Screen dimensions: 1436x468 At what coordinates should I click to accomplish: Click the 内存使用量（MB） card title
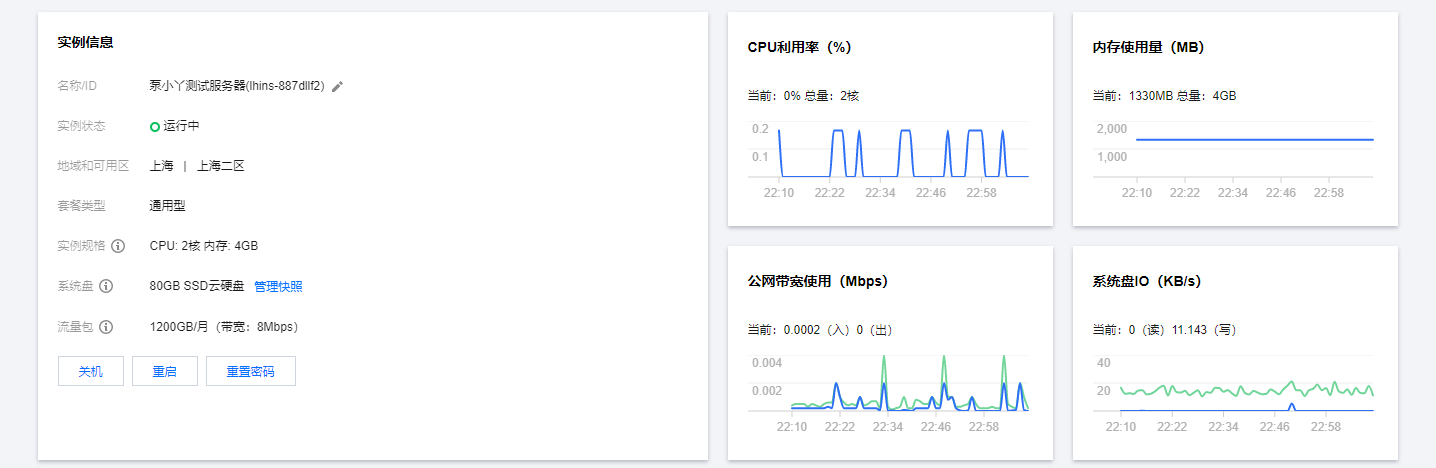click(x=1148, y=47)
